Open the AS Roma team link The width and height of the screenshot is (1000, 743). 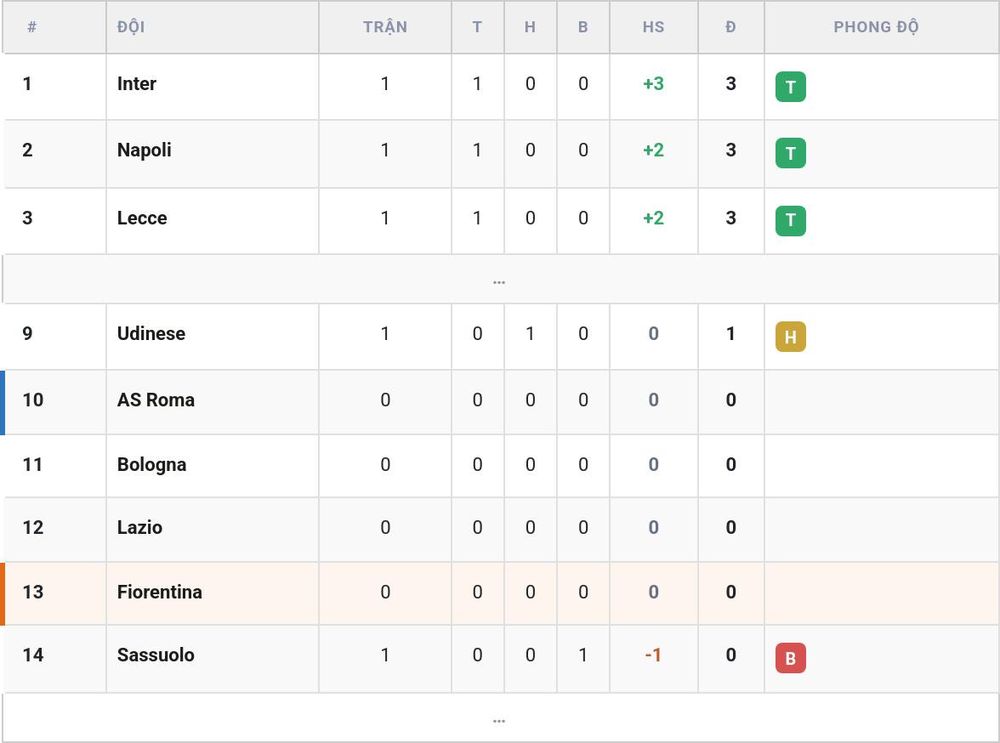coord(156,400)
